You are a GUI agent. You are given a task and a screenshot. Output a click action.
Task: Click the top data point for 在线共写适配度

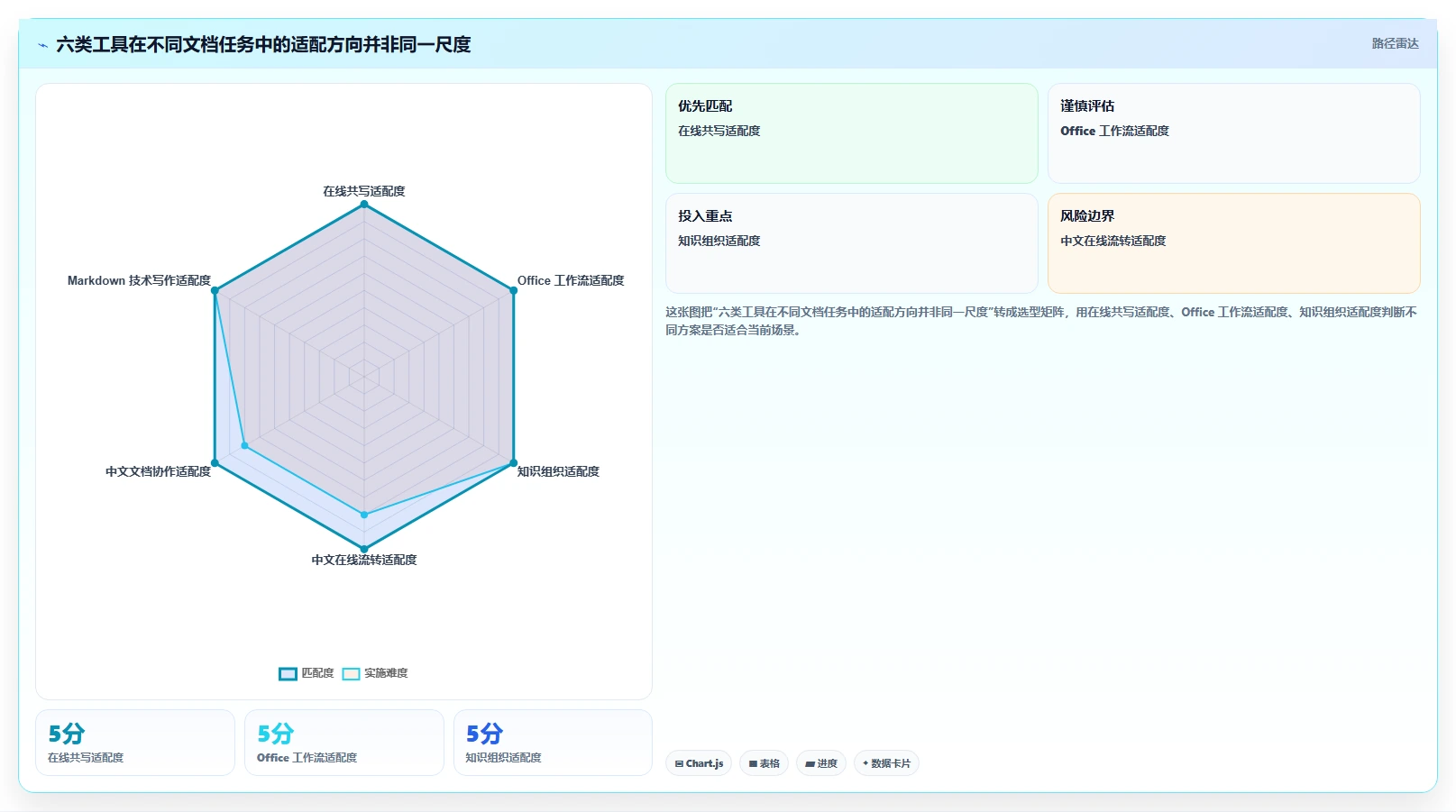coord(364,205)
